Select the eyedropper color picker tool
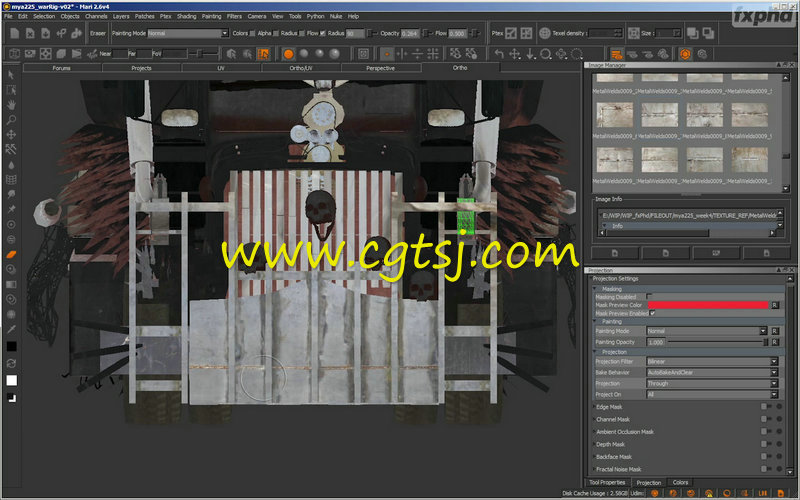Screen dimensions: 800x500 click(x=11, y=329)
